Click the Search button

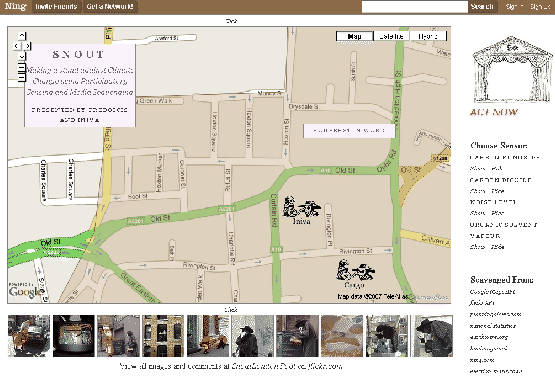point(482,6)
